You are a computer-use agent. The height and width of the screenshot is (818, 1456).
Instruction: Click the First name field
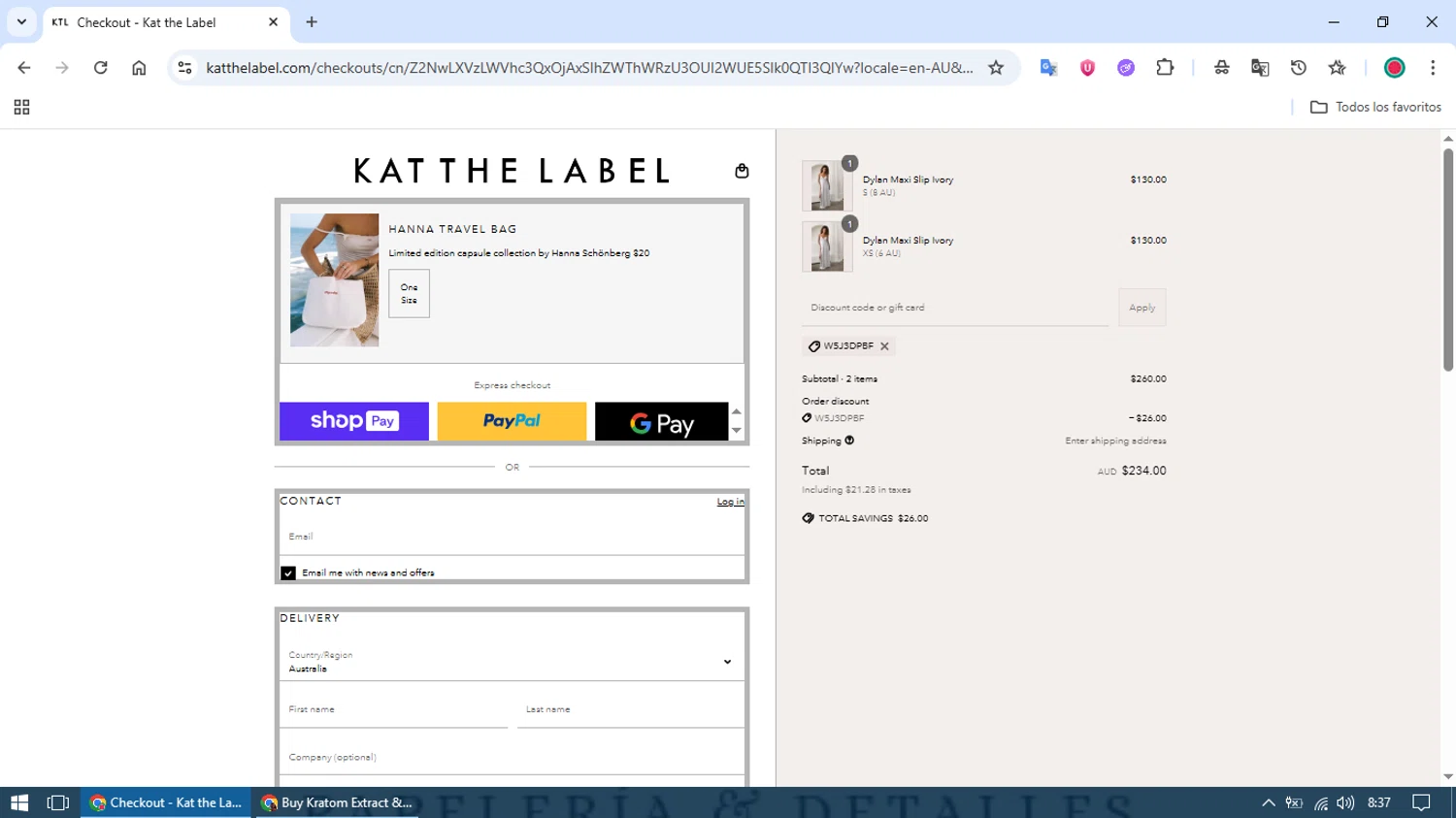click(x=393, y=710)
